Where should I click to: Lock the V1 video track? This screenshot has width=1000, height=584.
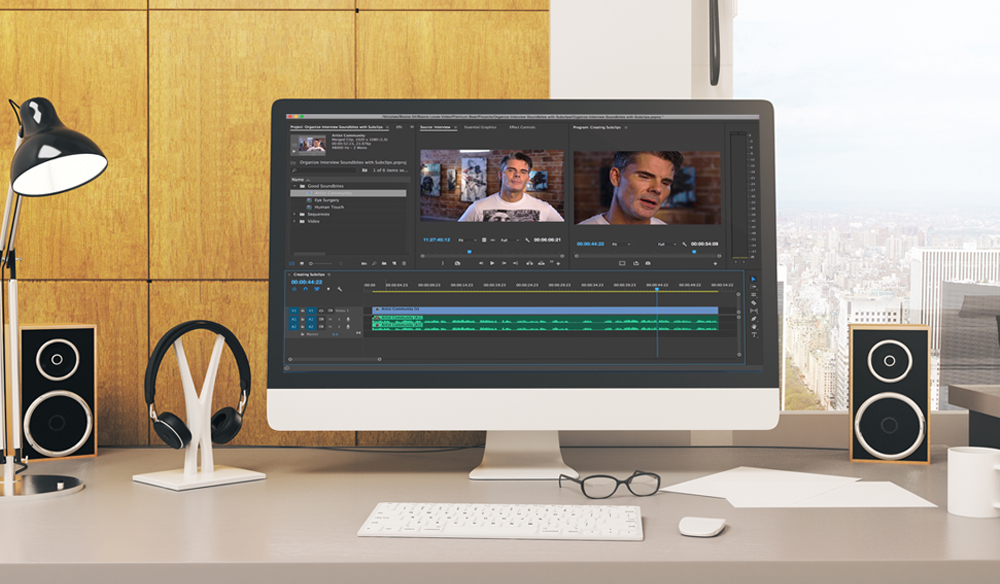tap(301, 311)
